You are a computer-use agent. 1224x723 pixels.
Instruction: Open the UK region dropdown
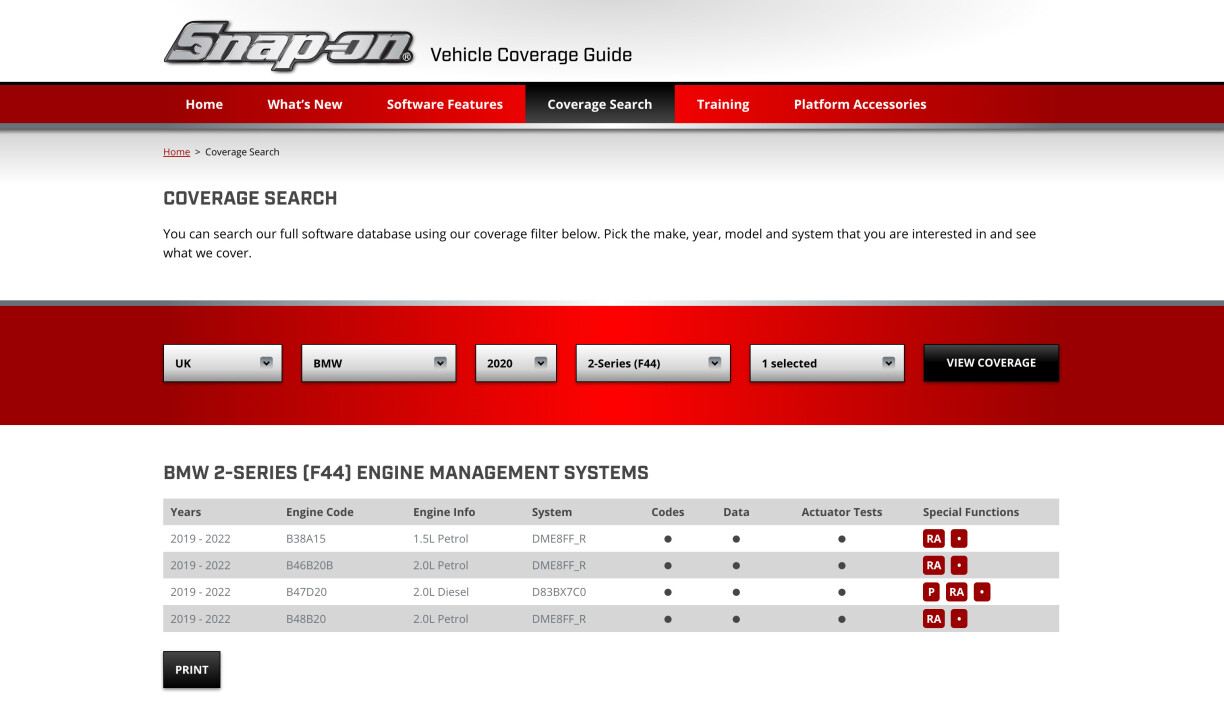(223, 363)
